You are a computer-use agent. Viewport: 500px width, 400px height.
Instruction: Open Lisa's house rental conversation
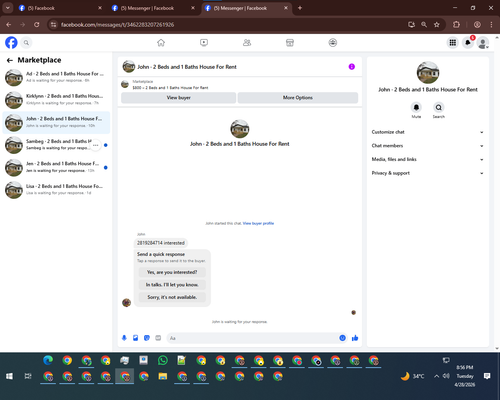(56, 190)
